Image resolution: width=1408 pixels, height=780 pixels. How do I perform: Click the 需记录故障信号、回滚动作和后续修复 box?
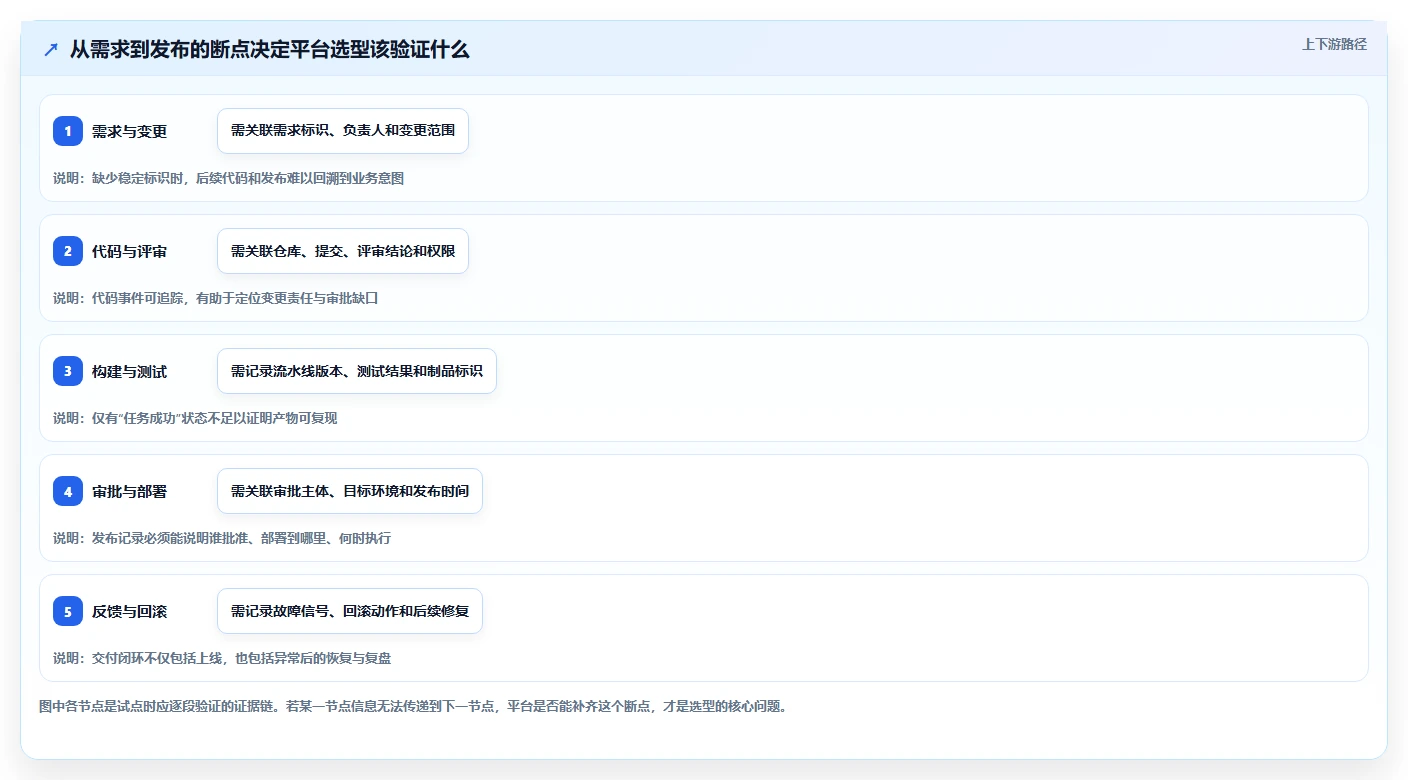(350, 611)
